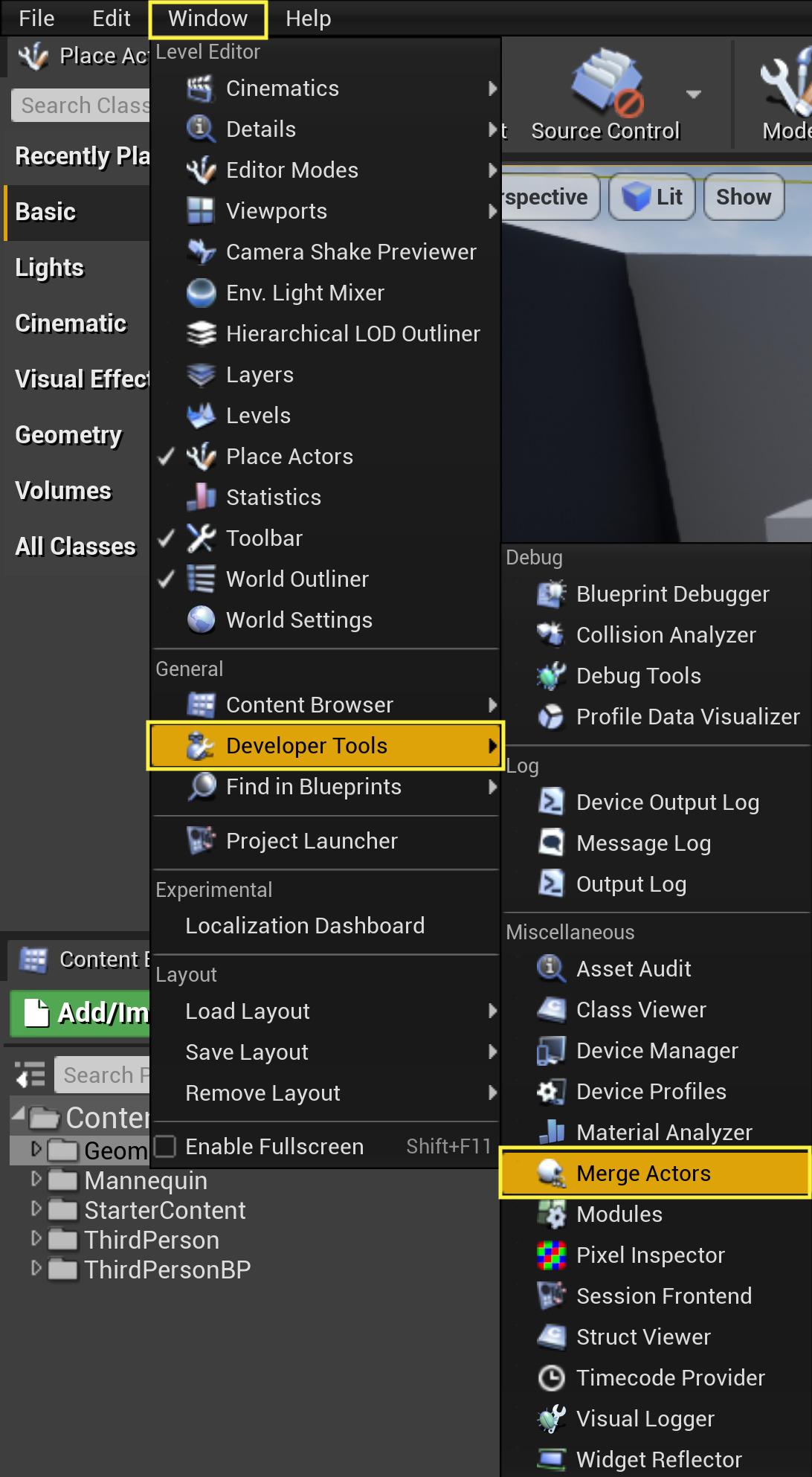Select the Output Log menu entry
Image resolution: width=812 pixels, height=1477 pixels.
tap(655, 884)
